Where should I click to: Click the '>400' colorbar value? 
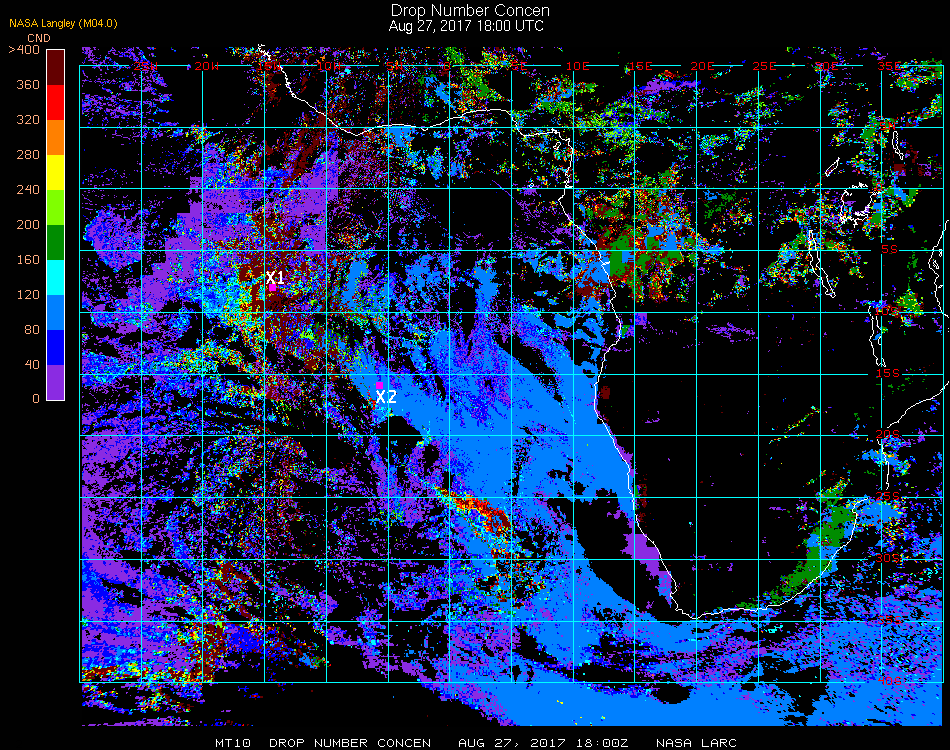(24, 50)
